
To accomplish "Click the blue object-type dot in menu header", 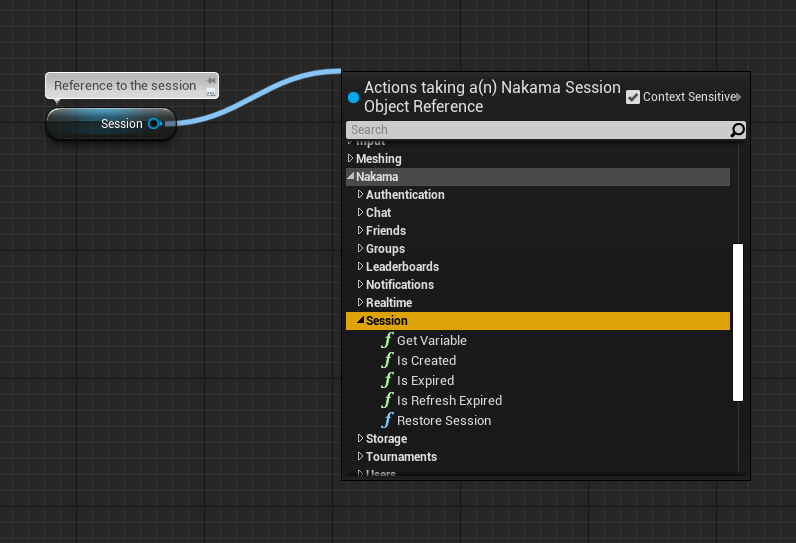I will (353, 97).
